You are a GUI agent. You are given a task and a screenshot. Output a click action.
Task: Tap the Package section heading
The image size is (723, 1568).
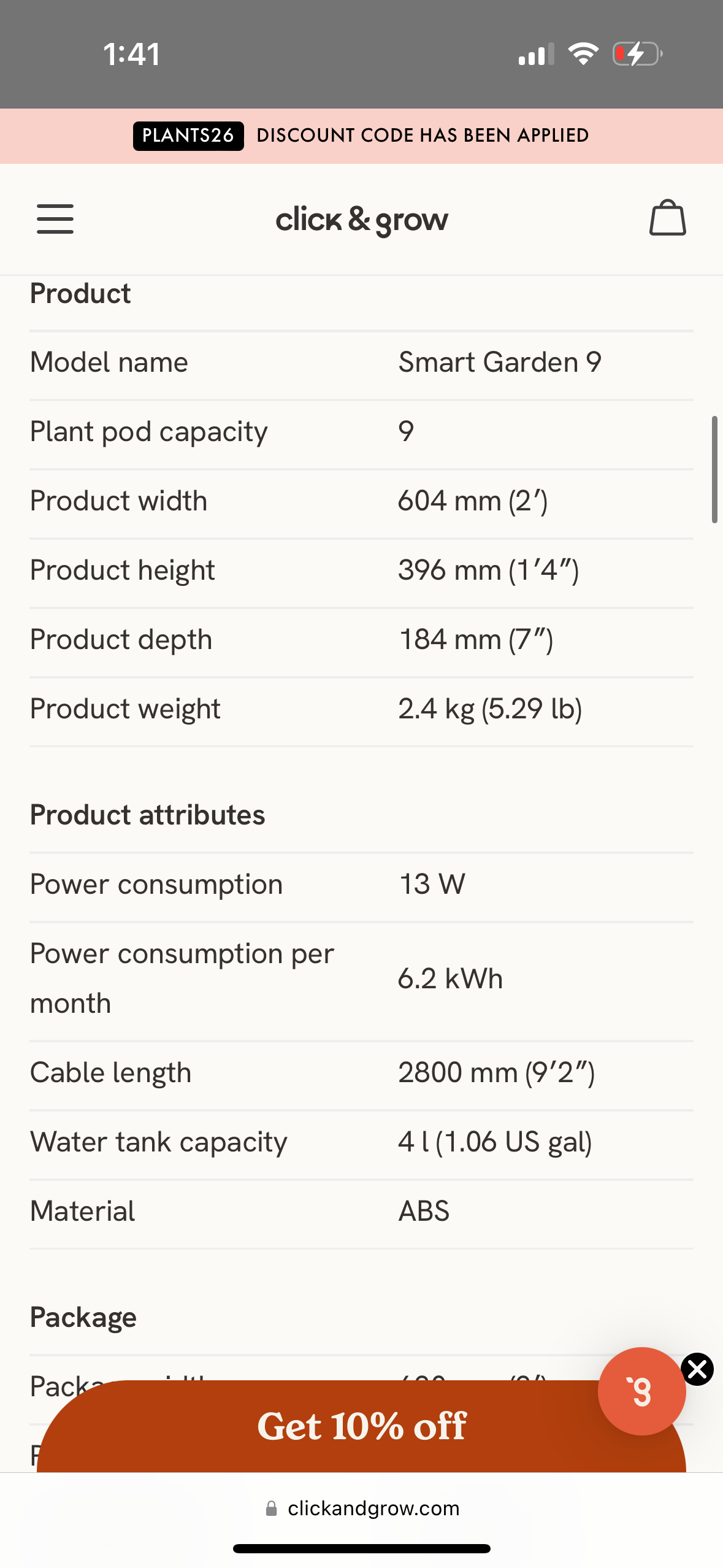pyautogui.click(x=83, y=1316)
